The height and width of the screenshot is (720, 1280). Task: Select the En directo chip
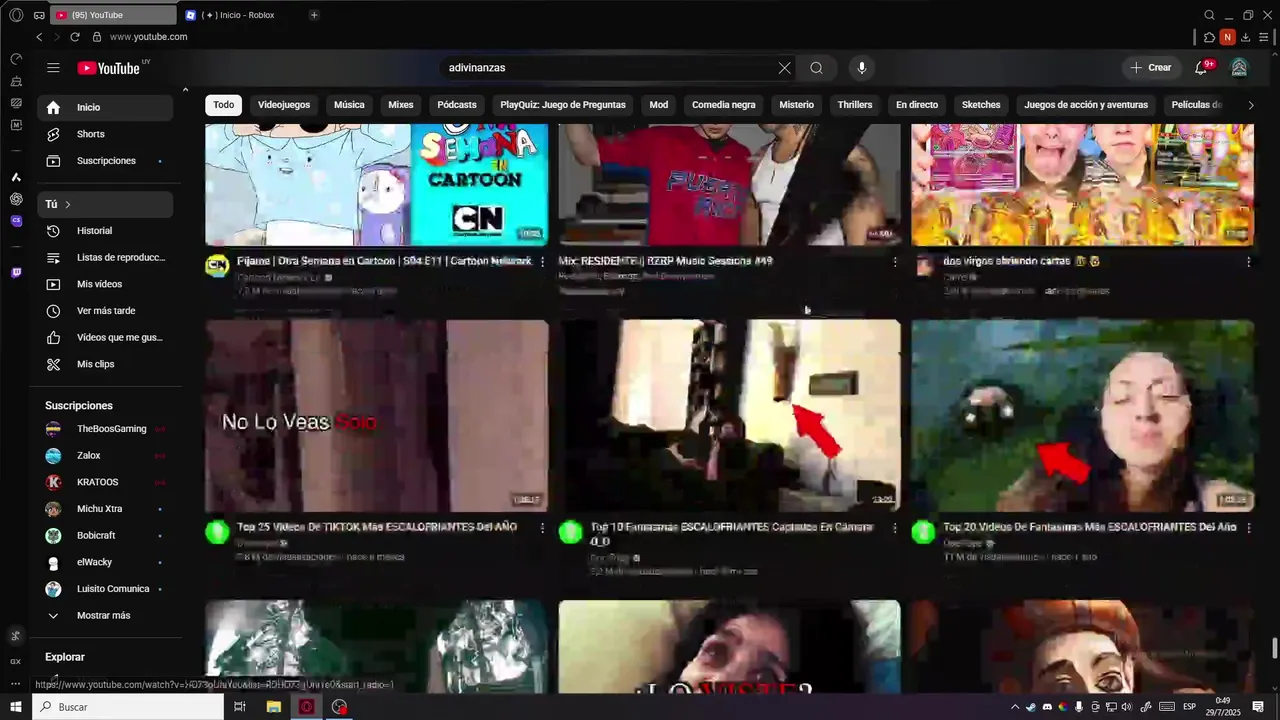(x=917, y=105)
